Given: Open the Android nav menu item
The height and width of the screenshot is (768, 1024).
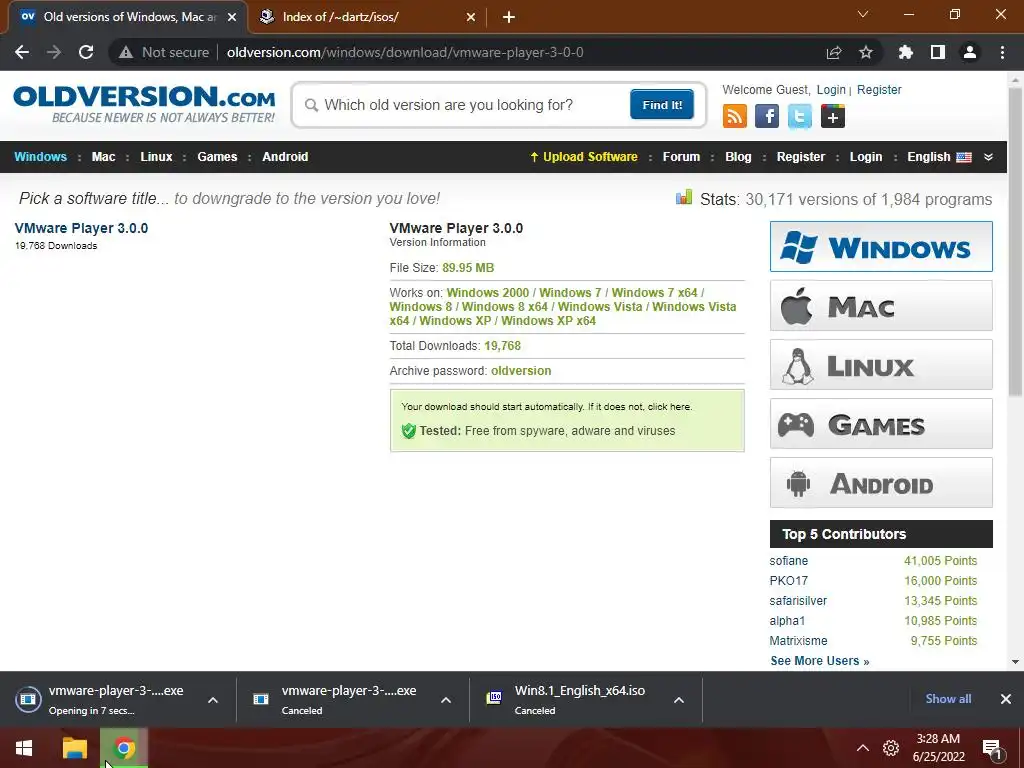Looking at the screenshot, I should [x=285, y=157].
